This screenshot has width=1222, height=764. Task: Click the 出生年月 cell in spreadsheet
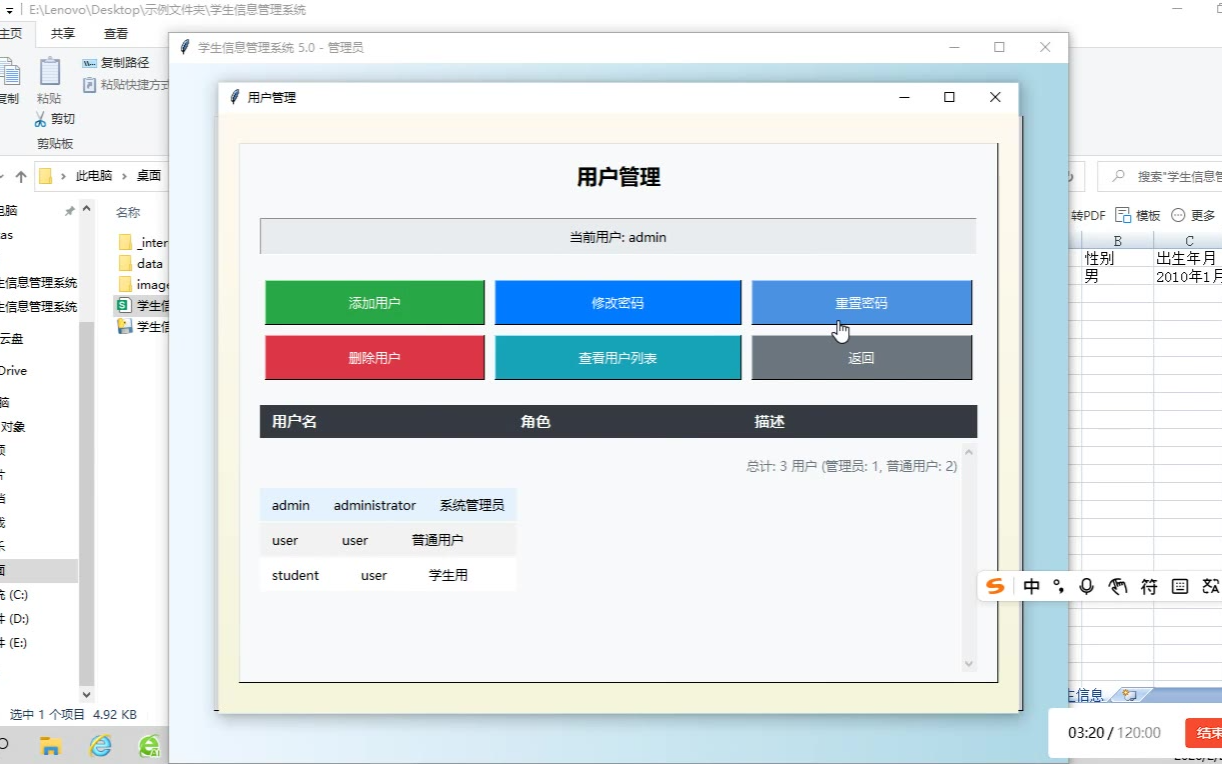point(1188,258)
